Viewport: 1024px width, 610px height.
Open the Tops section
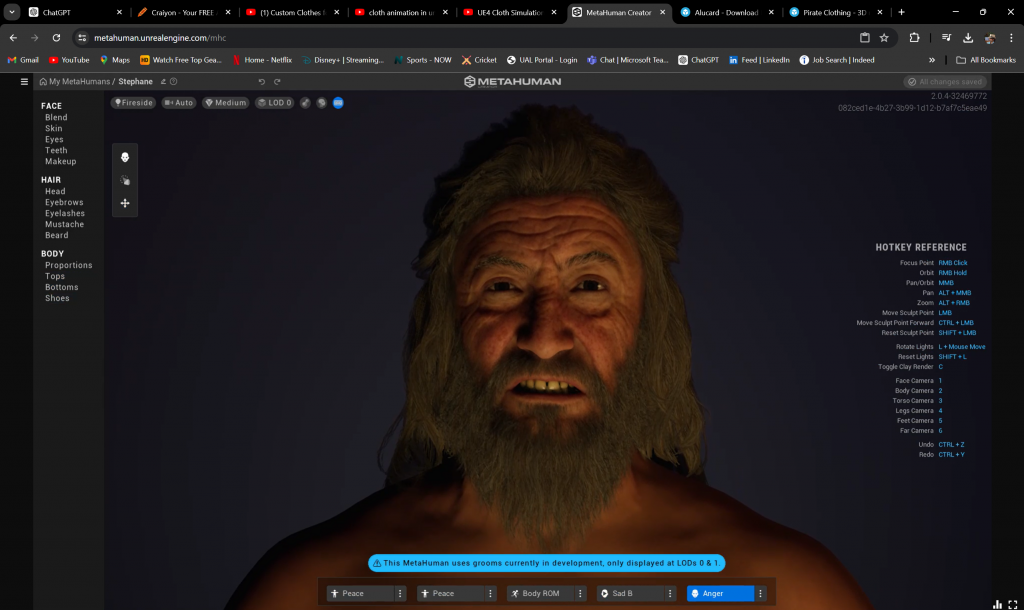tap(55, 276)
